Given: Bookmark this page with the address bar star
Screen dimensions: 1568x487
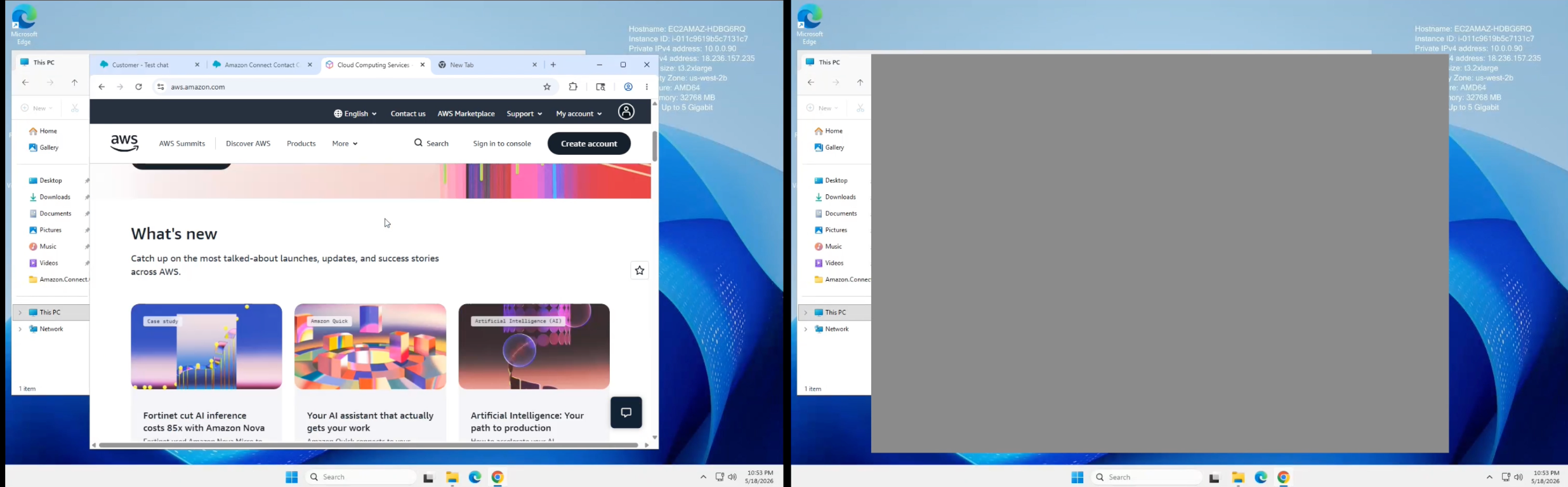Looking at the screenshot, I should pyautogui.click(x=547, y=87).
